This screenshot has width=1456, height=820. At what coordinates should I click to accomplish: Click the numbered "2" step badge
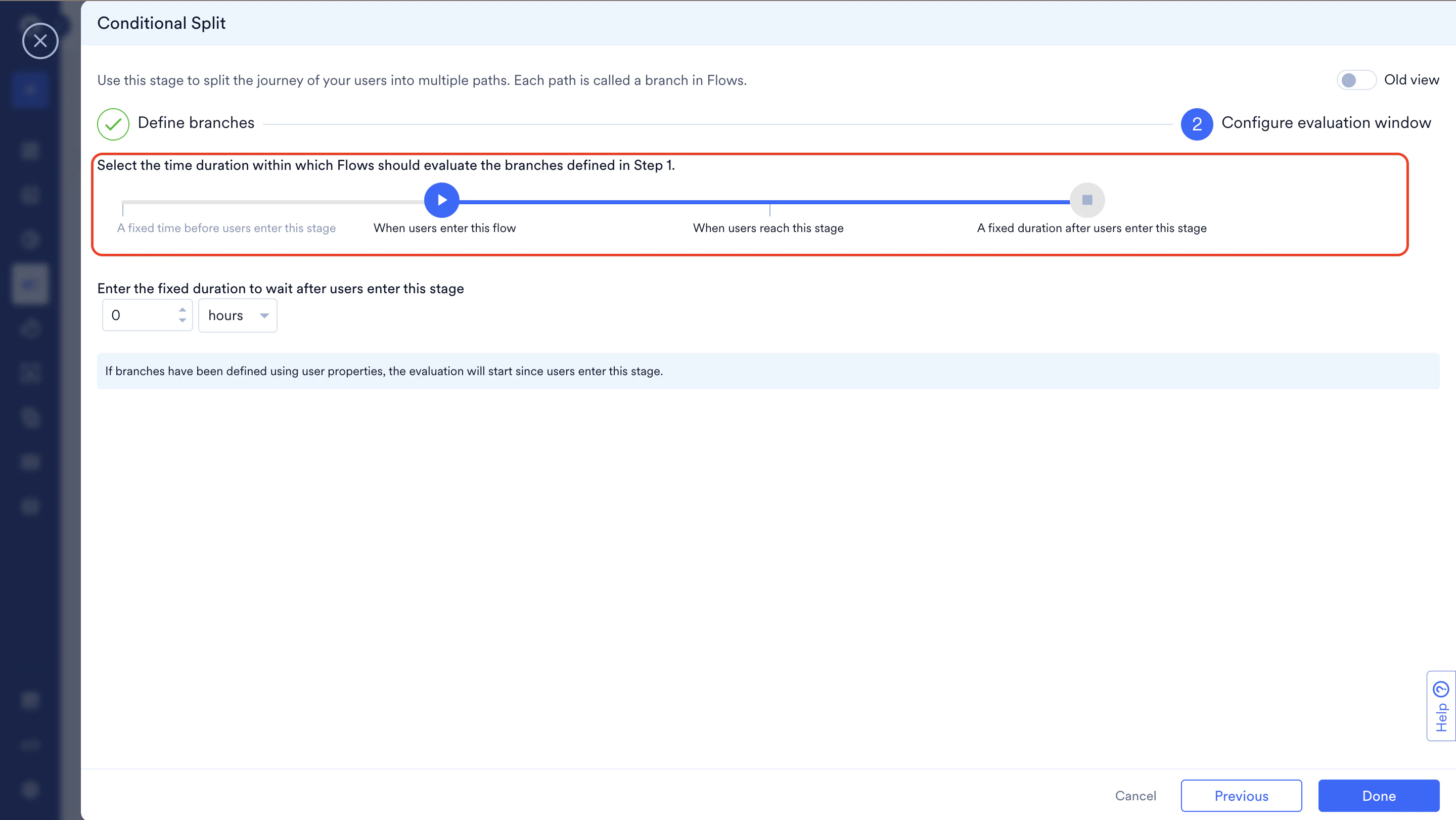click(x=1197, y=124)
